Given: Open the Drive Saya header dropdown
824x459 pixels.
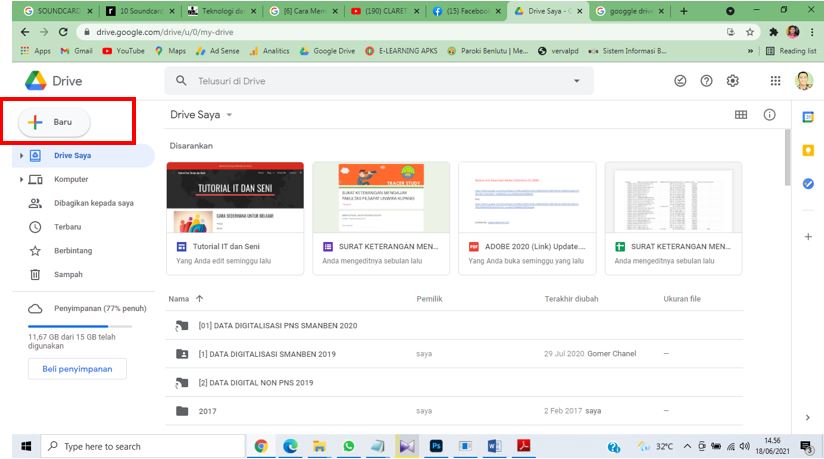Looking at the screenshot, I should pyautogui.click(x=229, y=115).
